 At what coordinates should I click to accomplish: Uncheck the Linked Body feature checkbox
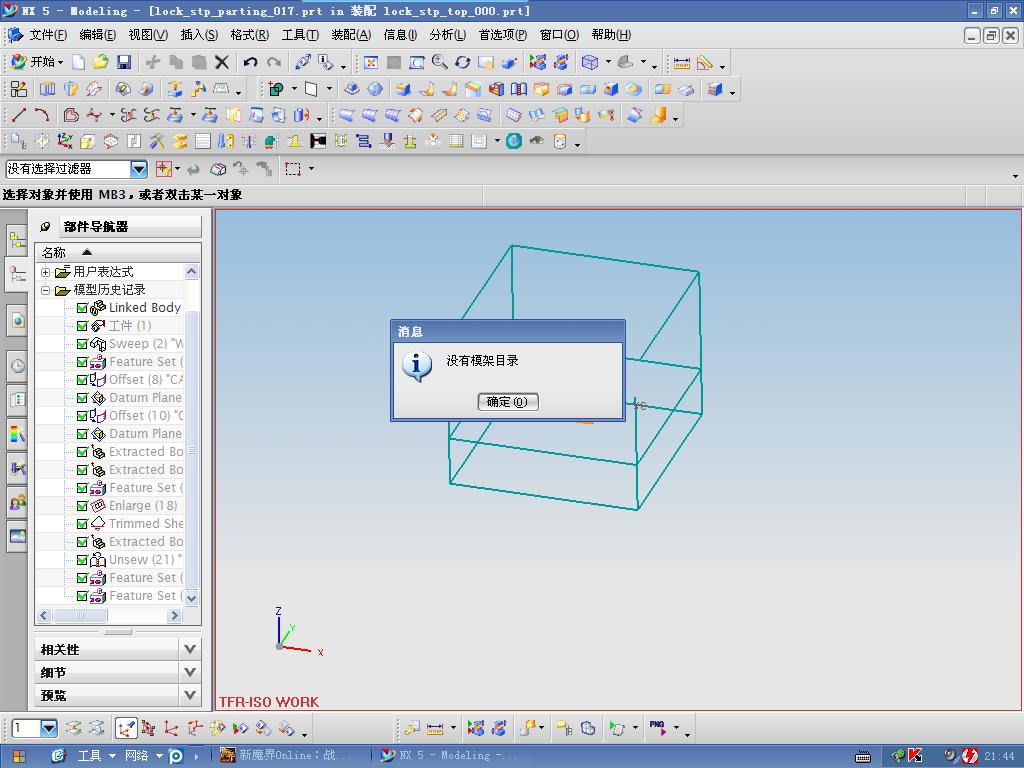click(82, 308)
